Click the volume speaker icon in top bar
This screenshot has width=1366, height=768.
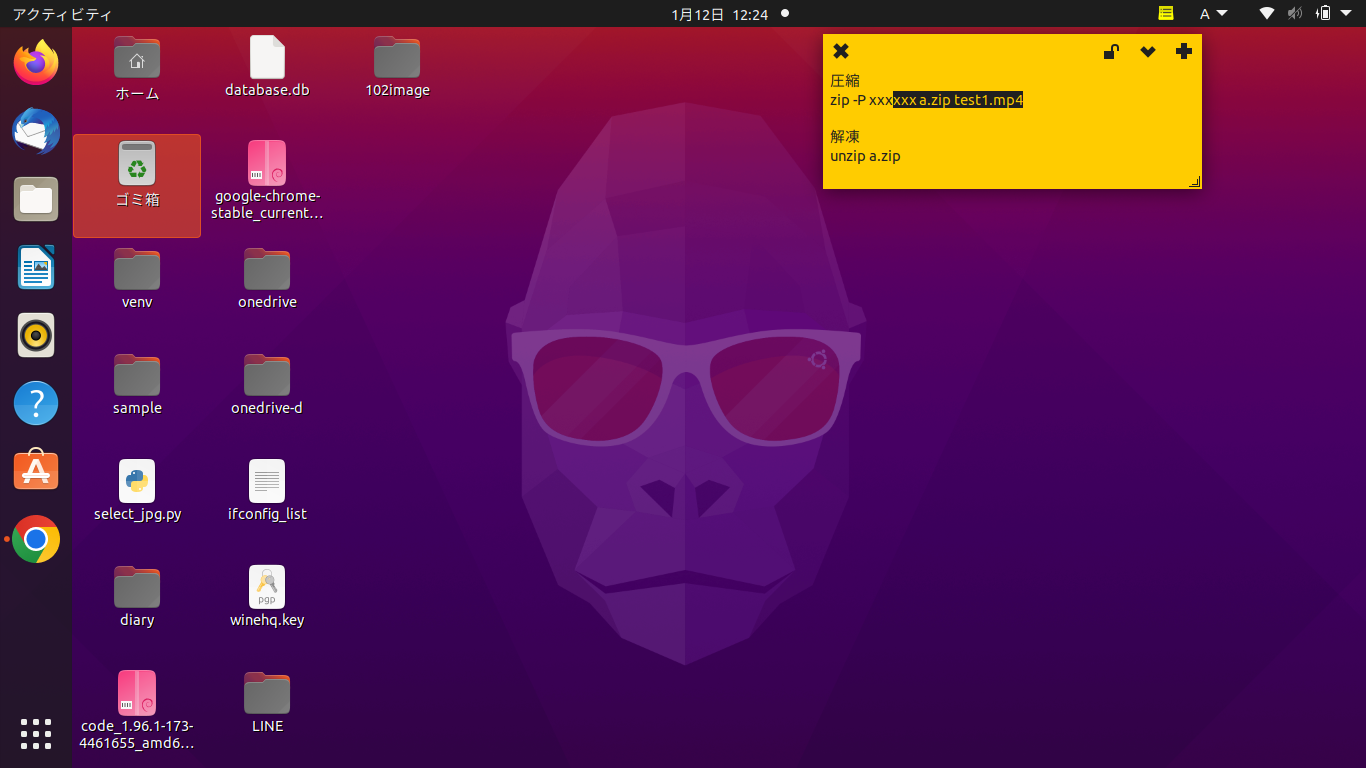[1295, 14]
